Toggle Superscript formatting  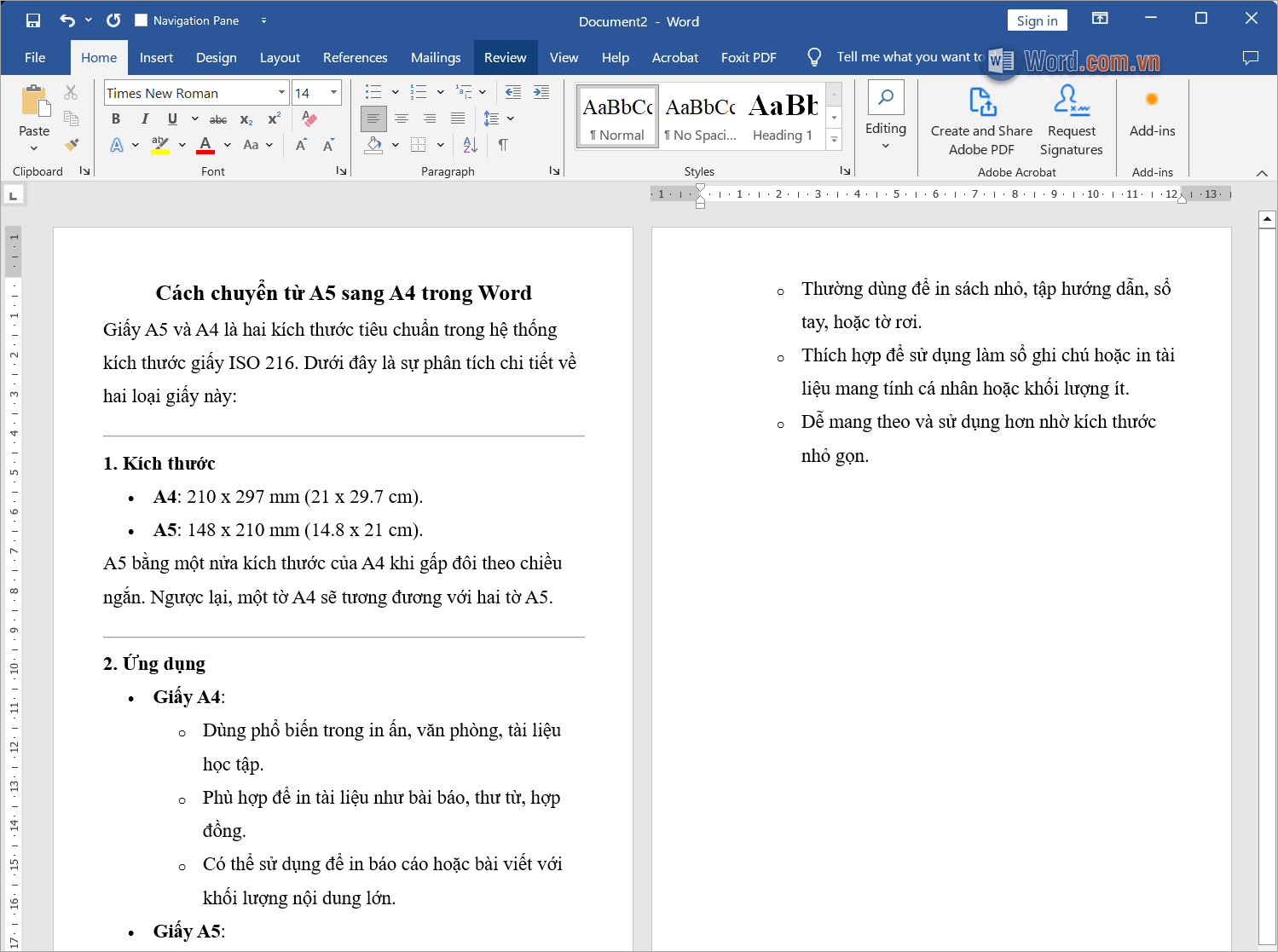pos(274,118)
